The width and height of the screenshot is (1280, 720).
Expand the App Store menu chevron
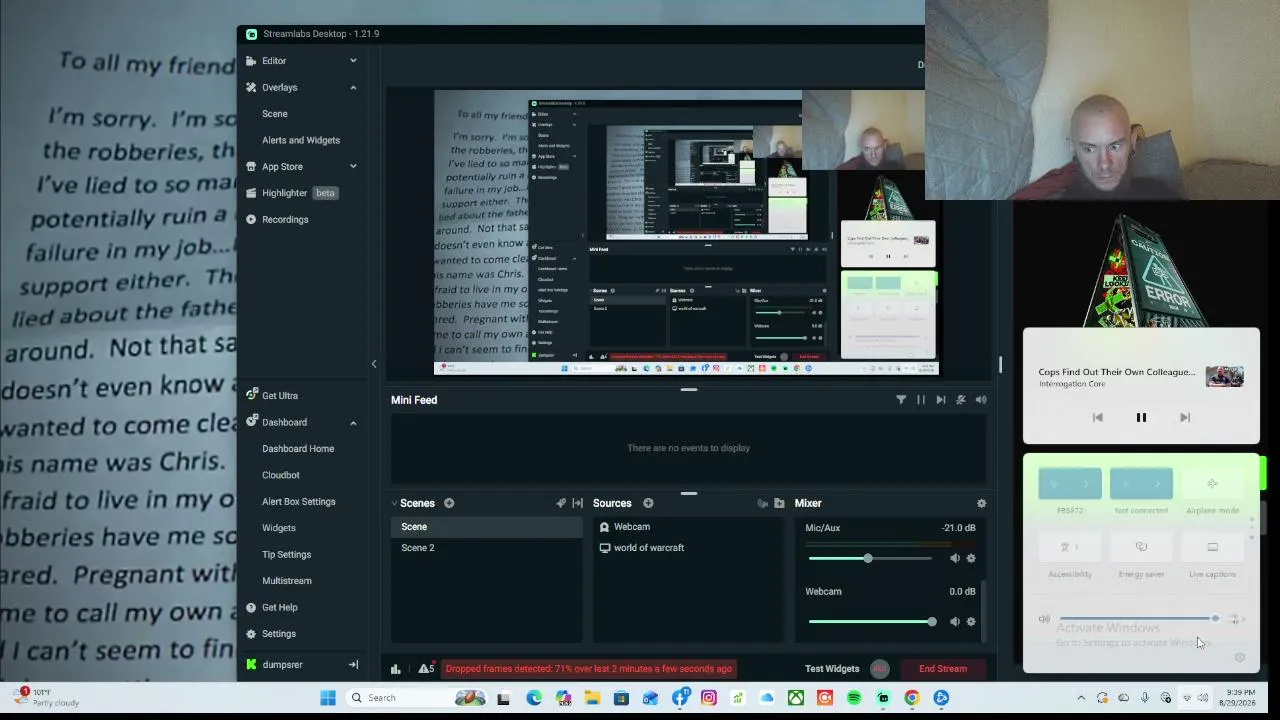pyautogui.click(x=353, y=167)
